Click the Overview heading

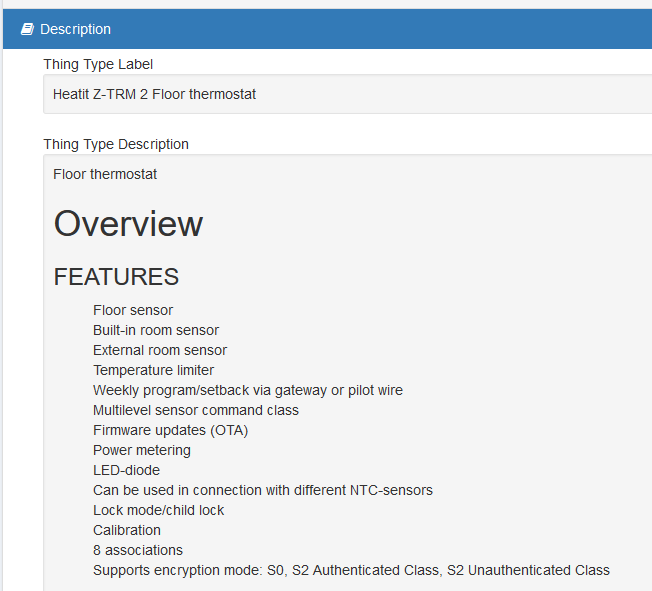pyautogui.click(x=128, y=224)
